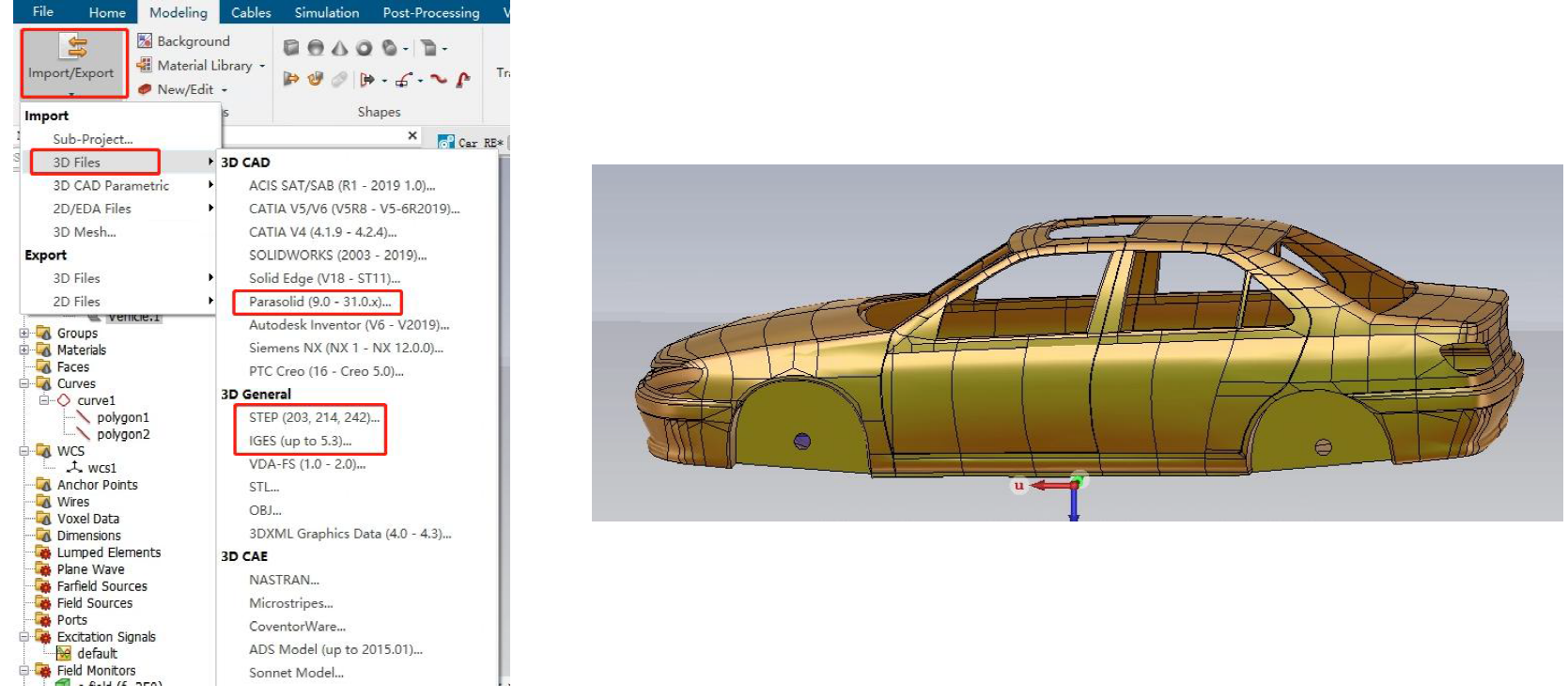The height and width of the screenshot is (700, 1568).
Task: Choose SOLIDWORKS import format
Action: [x=337, y=255]
